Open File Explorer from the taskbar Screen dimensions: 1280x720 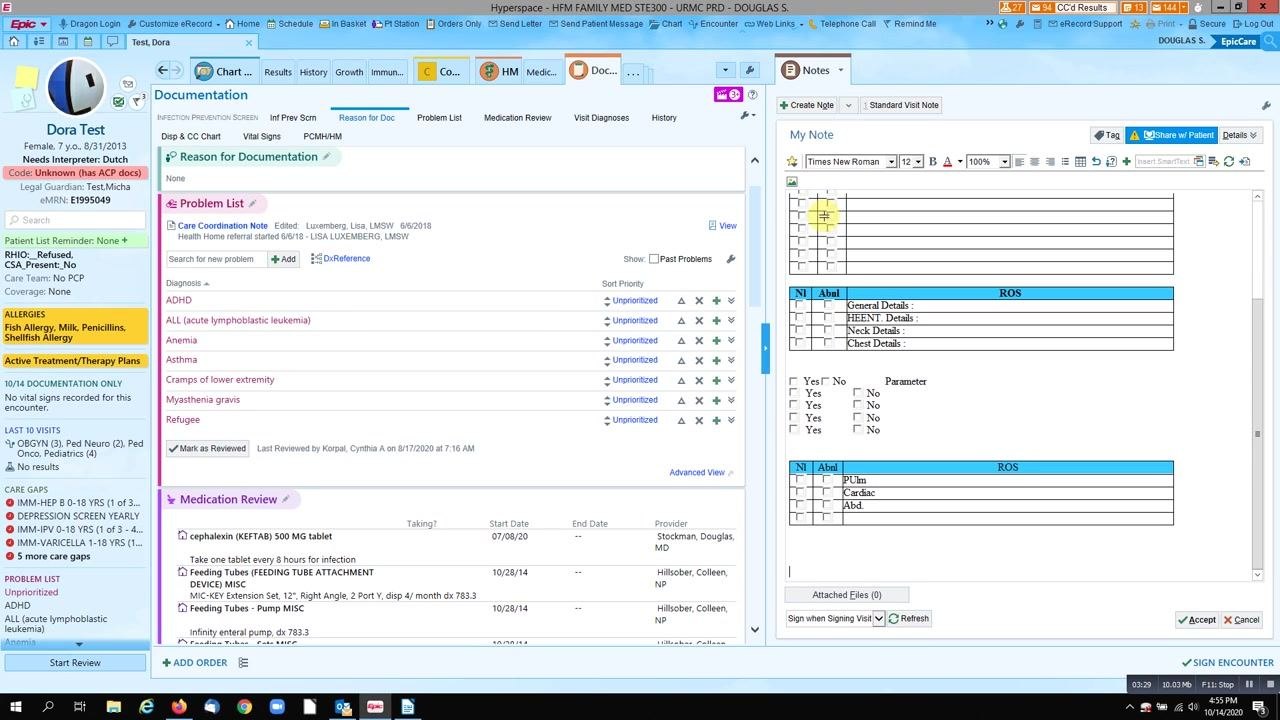(113, 707)
